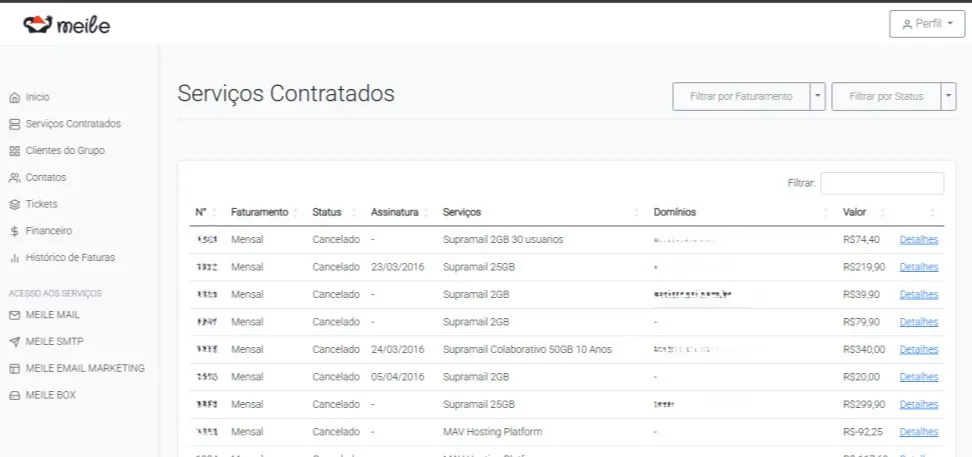The height and width of the screenshot is (457, 972).
Task: Sort table by Valor column
Action: [864, 212]
